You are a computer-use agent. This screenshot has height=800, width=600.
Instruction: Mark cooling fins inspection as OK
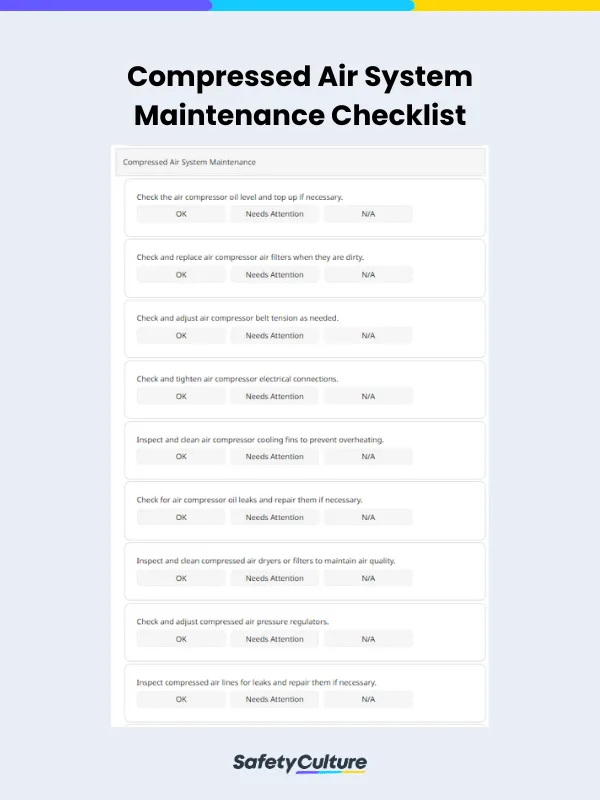tap(180, 457)
